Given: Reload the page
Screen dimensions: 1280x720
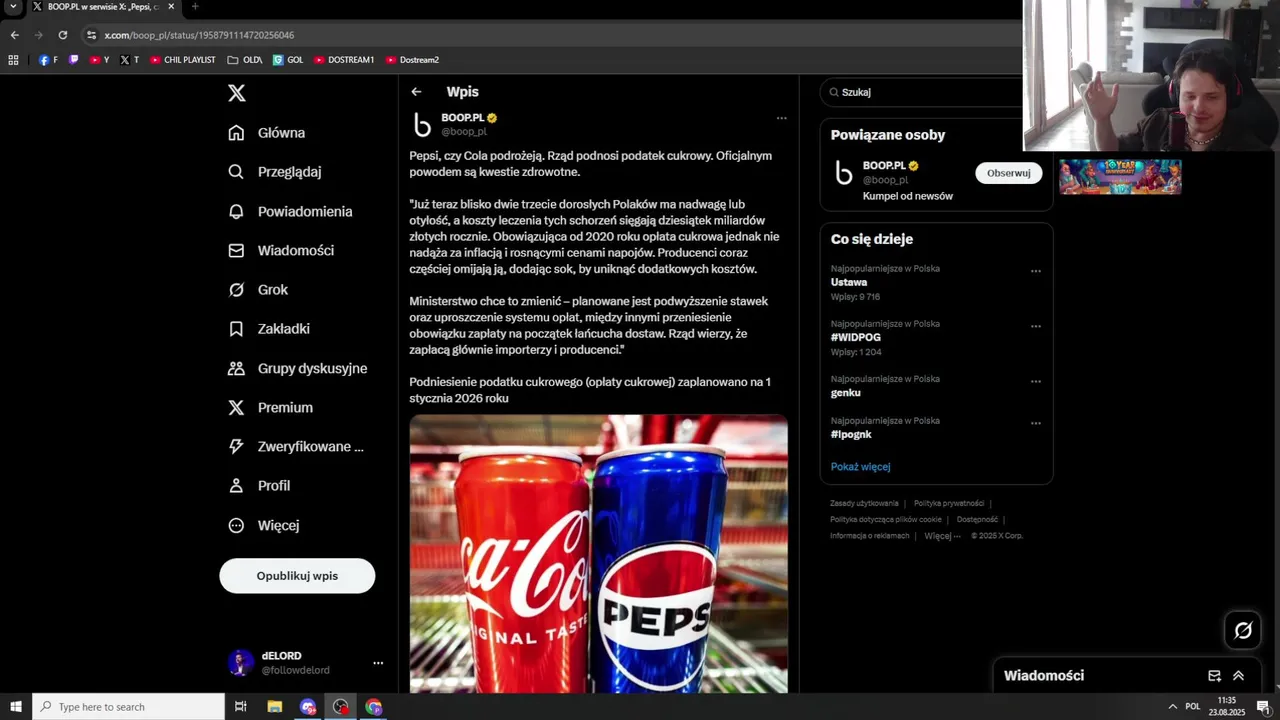Looking at the screenshot, I should click(62, 35).
